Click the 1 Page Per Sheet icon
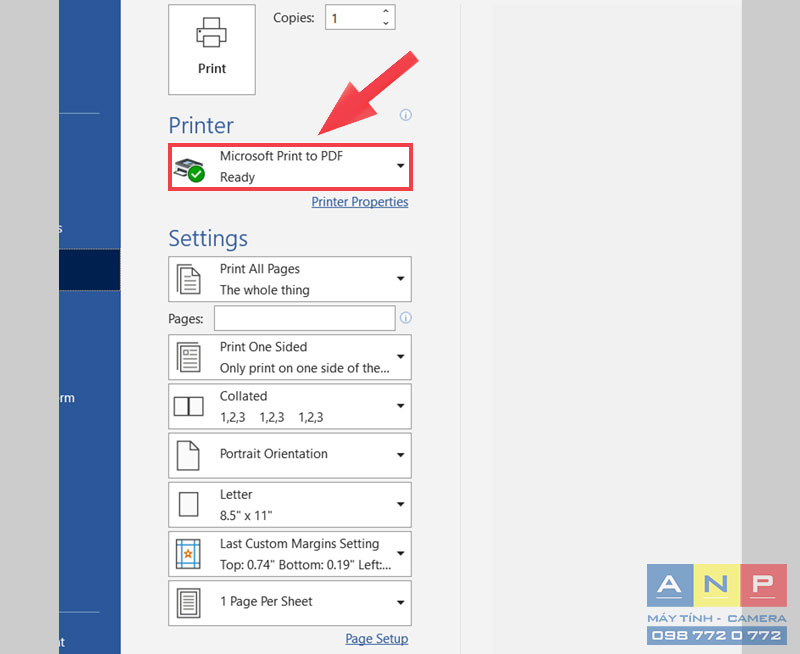 pos(188,603)
